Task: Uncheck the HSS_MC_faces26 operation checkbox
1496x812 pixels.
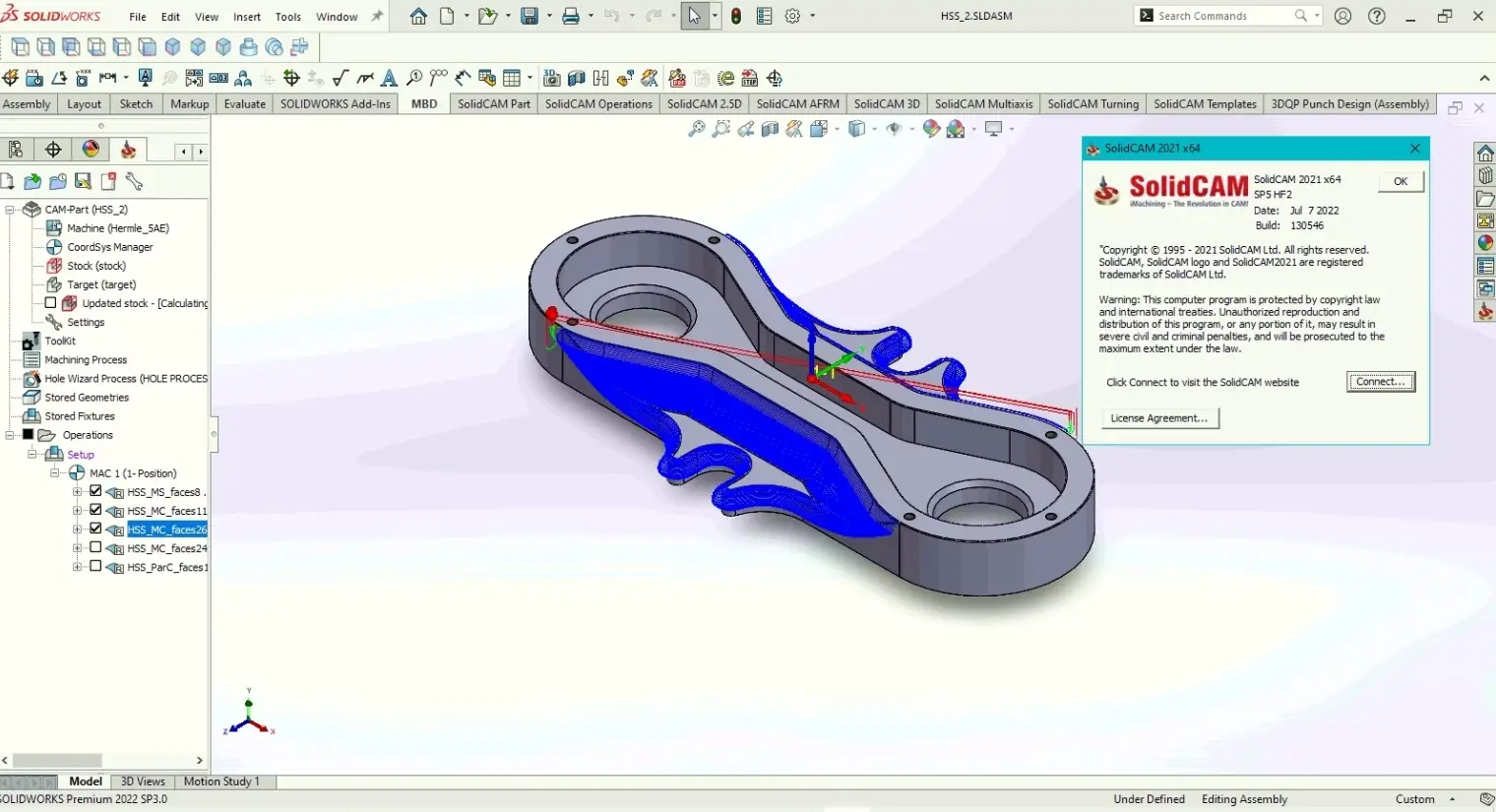Action: point(95,529)
